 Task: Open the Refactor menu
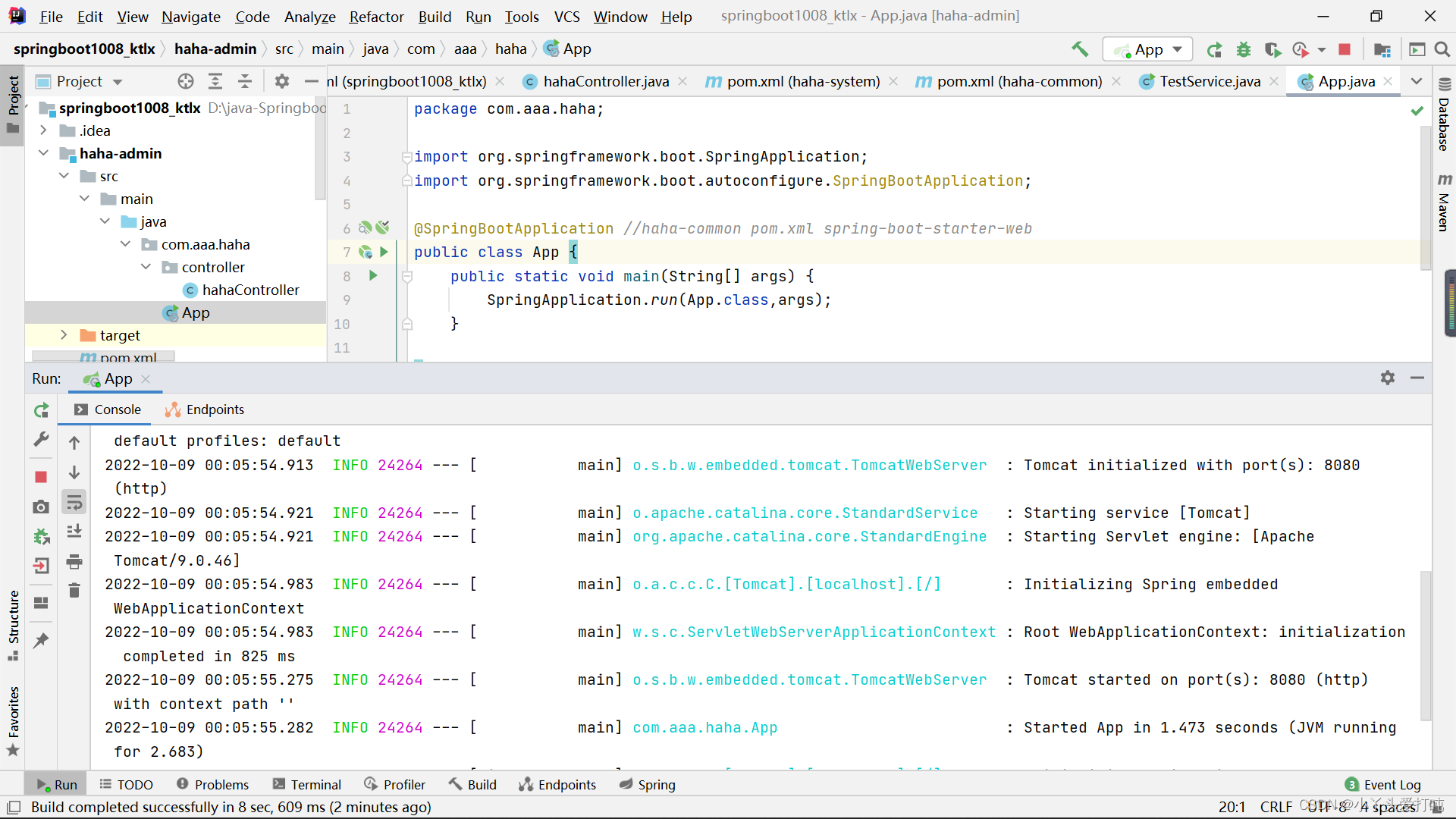tap(376, 17)
